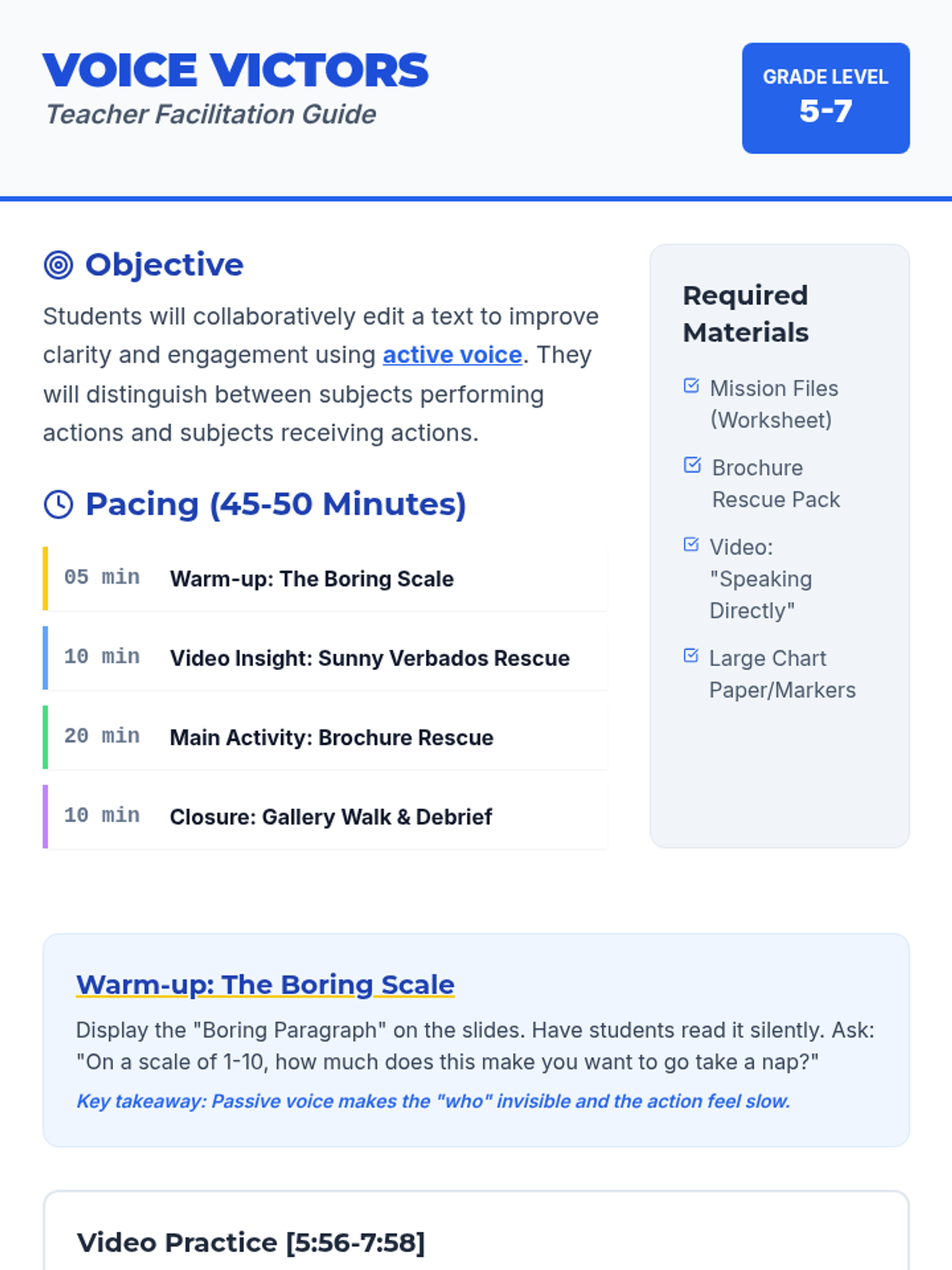This screenshot has width=952, height=1270.
Task: Click the Video Practice [5:56-7:58] heading
Action: [x=251, y=1242]
